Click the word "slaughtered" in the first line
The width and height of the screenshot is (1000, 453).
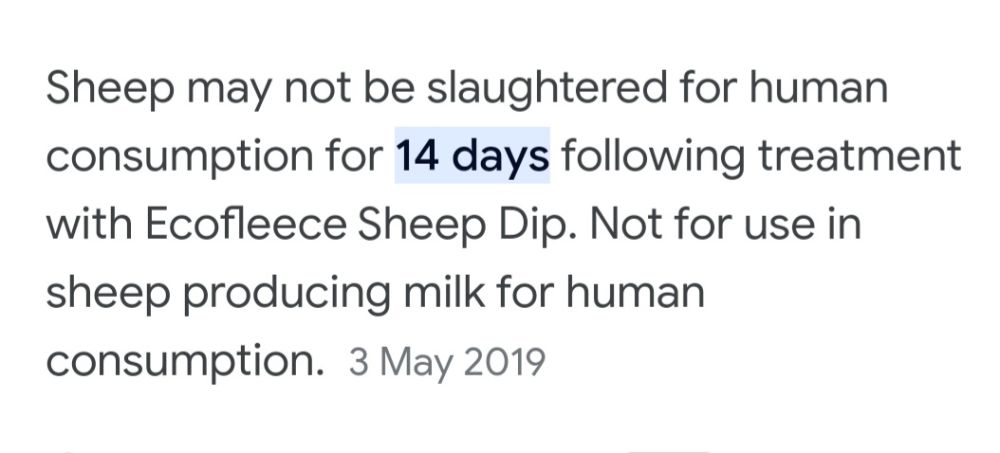coord(547,90)
